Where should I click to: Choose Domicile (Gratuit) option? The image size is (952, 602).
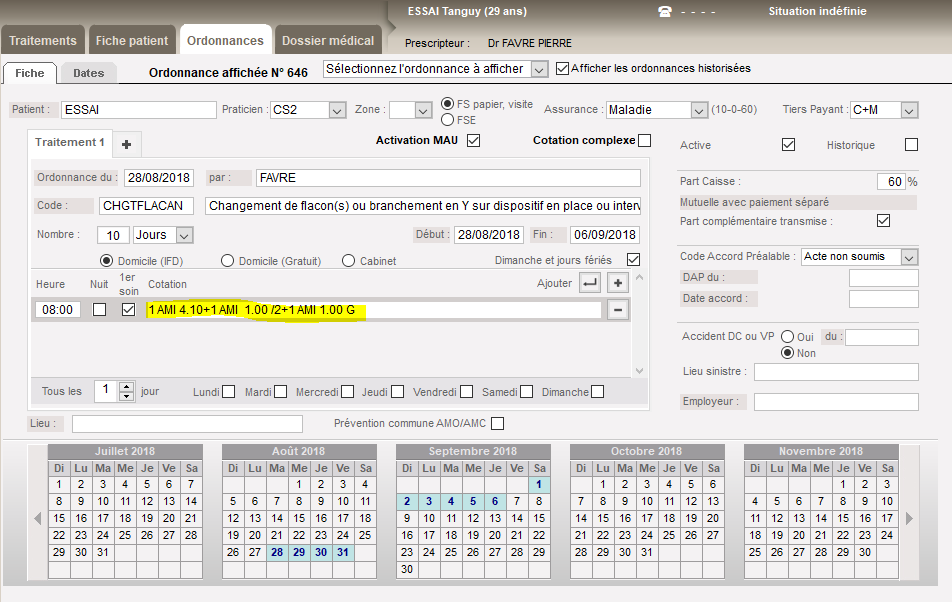pyautogui.click(x=228, y=261)
